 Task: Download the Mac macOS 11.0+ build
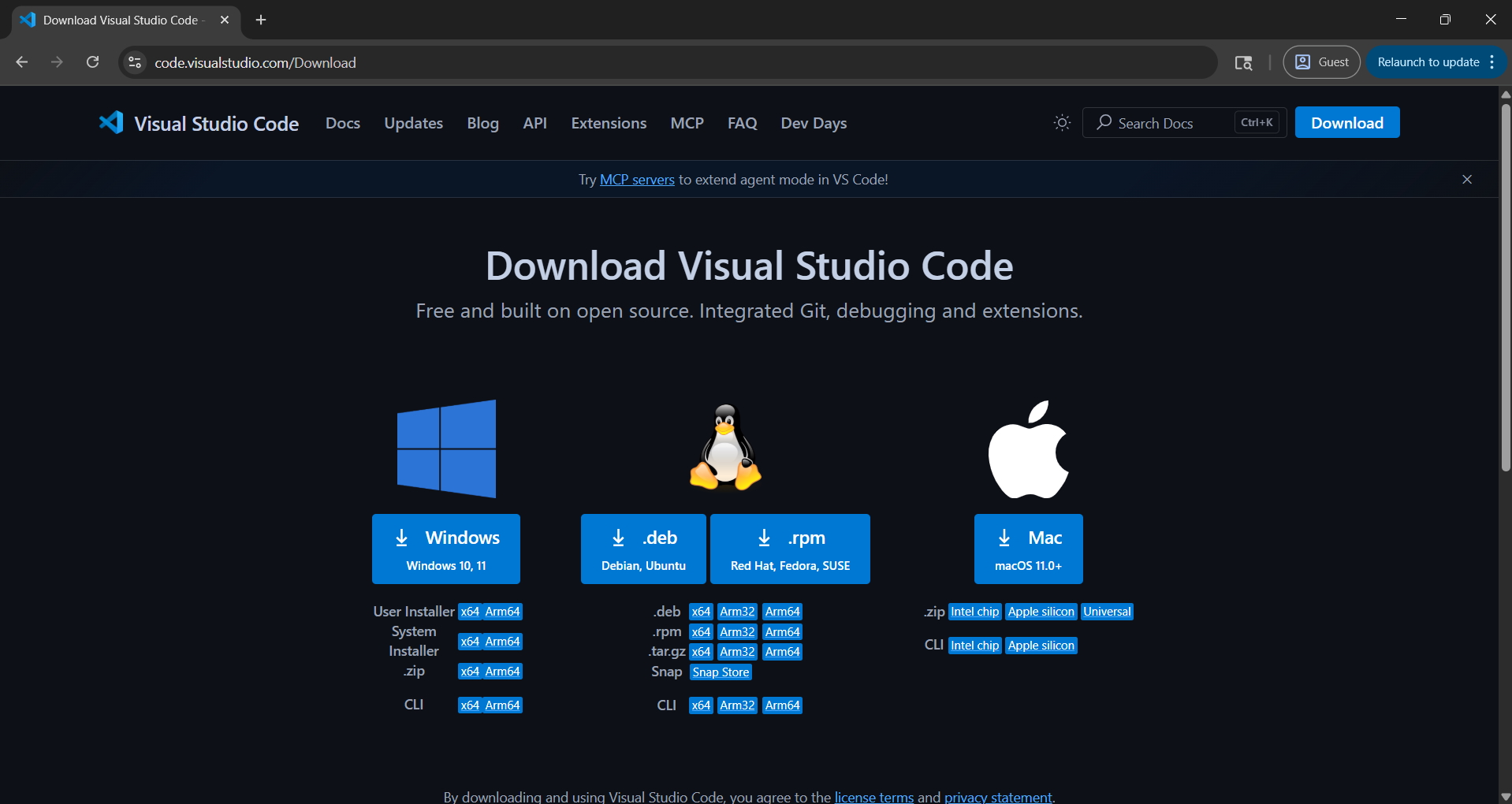(1028, 549)
